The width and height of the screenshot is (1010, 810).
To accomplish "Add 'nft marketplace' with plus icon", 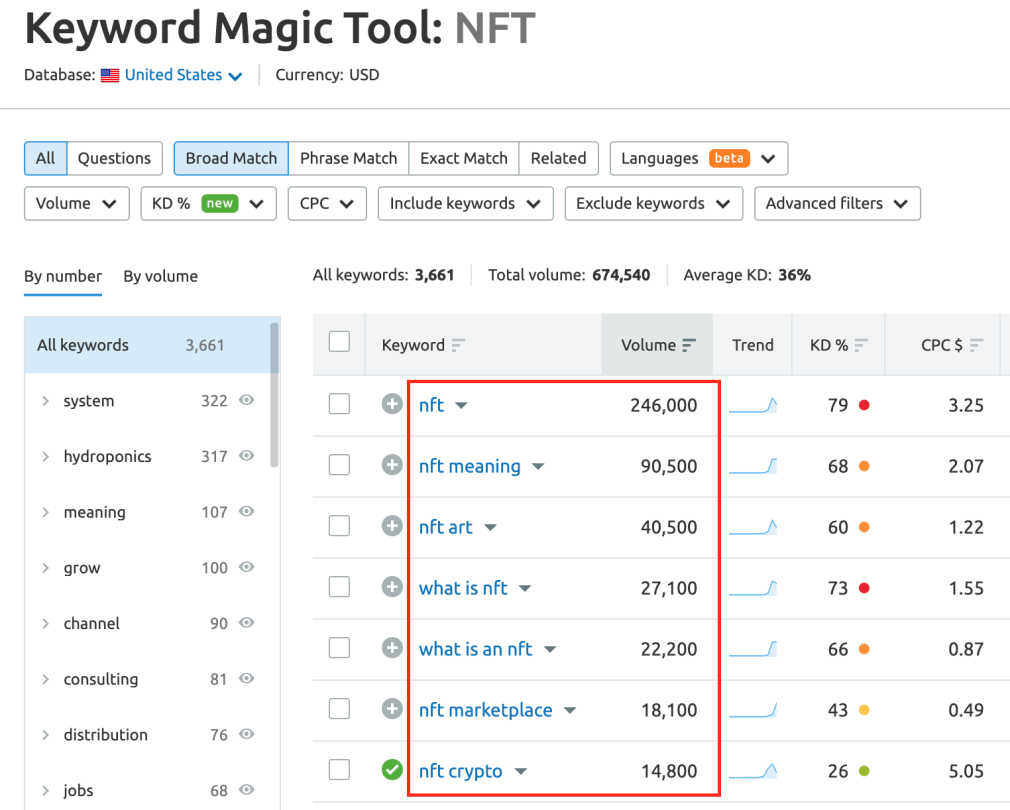I will coord(392,709).
